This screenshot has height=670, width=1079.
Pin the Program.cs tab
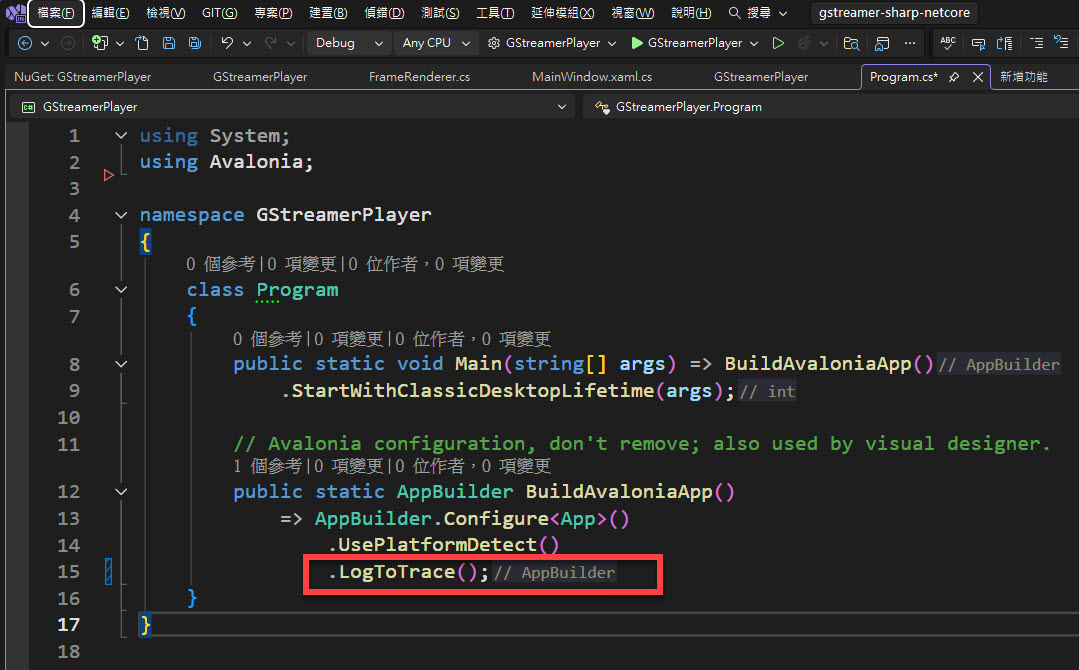point(953,77)
